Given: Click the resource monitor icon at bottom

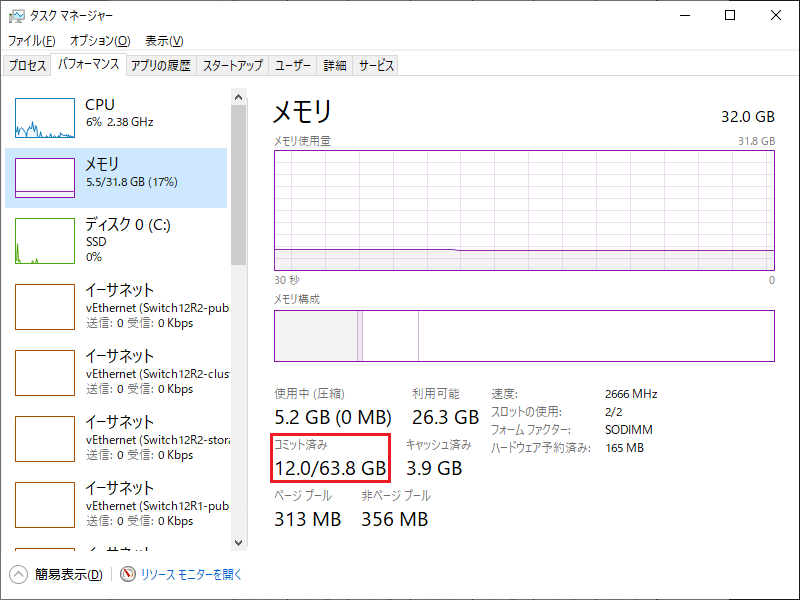Looking at the screenshot, I should coord(127,575).
